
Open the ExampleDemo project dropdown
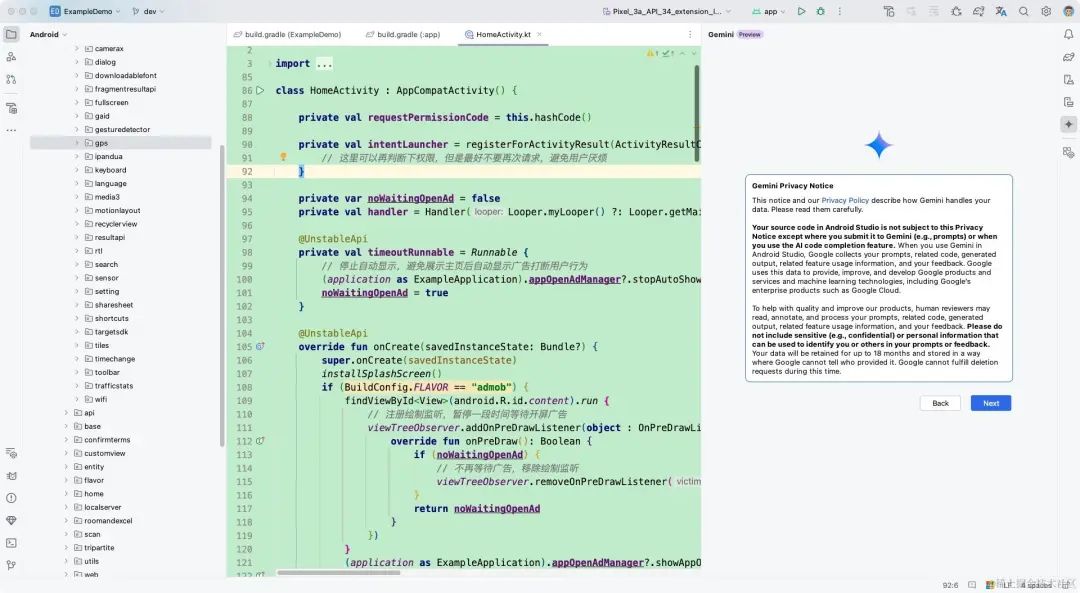pos(85,11)
